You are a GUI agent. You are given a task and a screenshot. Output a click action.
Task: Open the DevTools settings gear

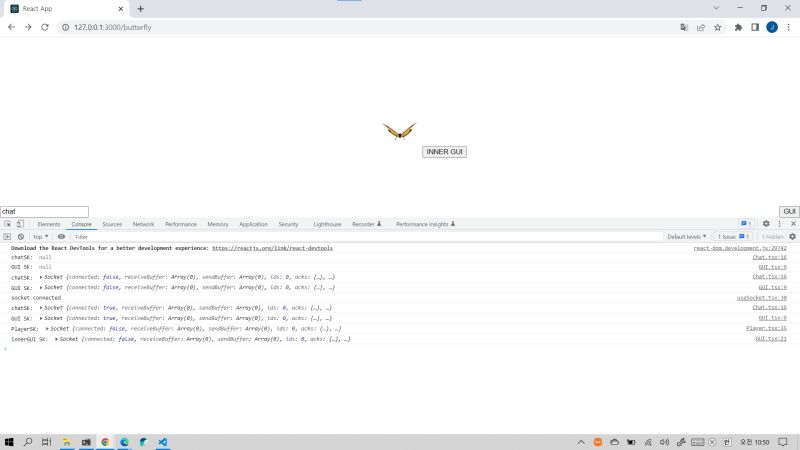(766, 224)
